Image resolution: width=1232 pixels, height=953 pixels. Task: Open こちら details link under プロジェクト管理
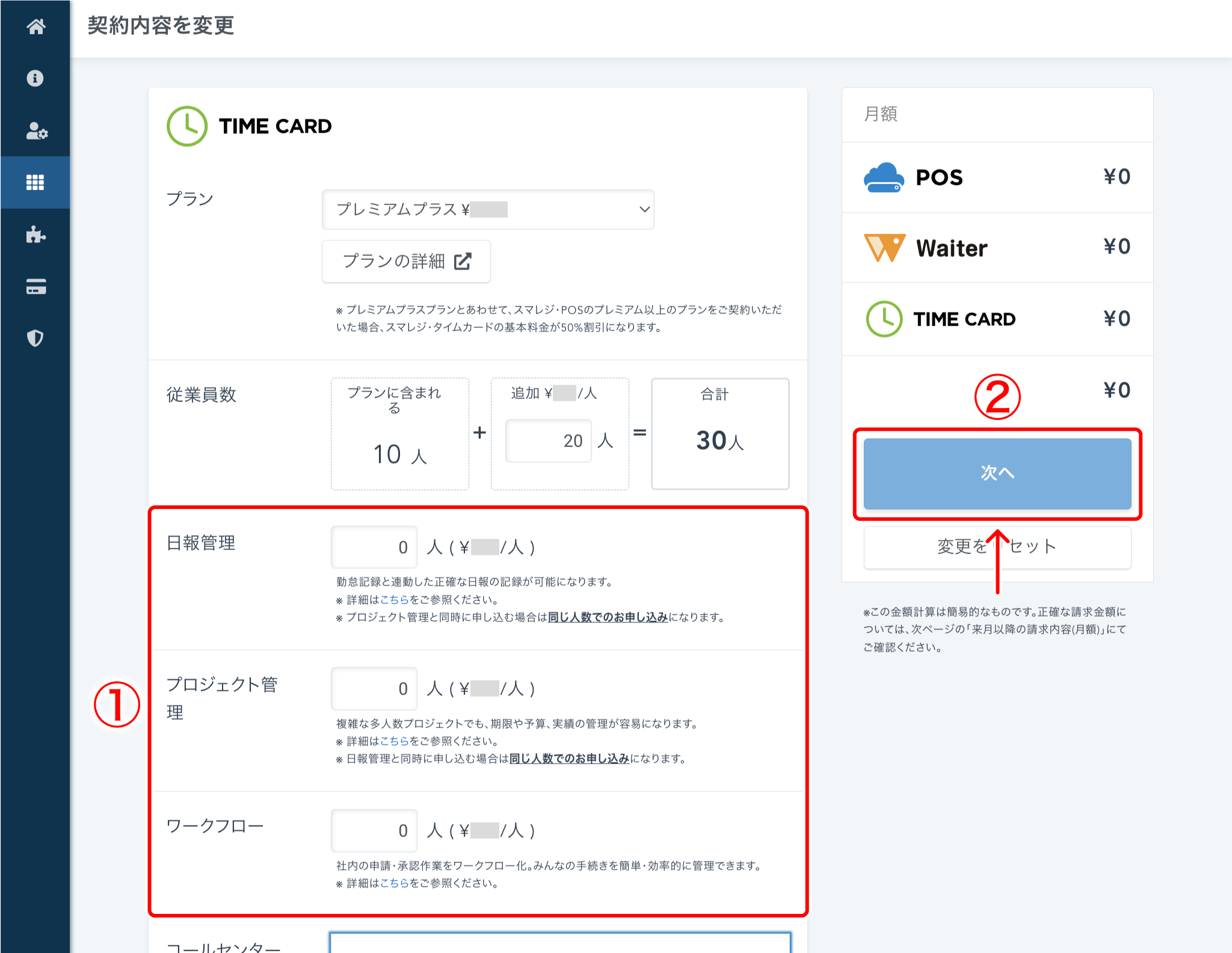tap(394, 741)
